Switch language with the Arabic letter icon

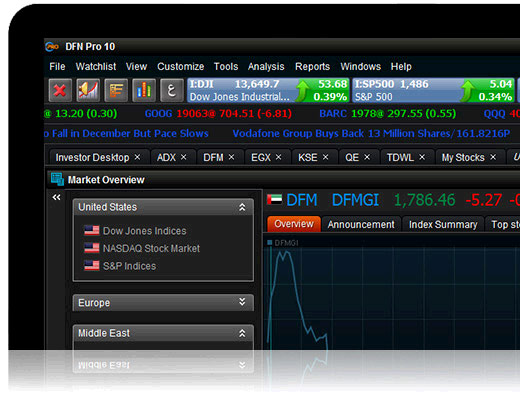(x=172, y=90)
